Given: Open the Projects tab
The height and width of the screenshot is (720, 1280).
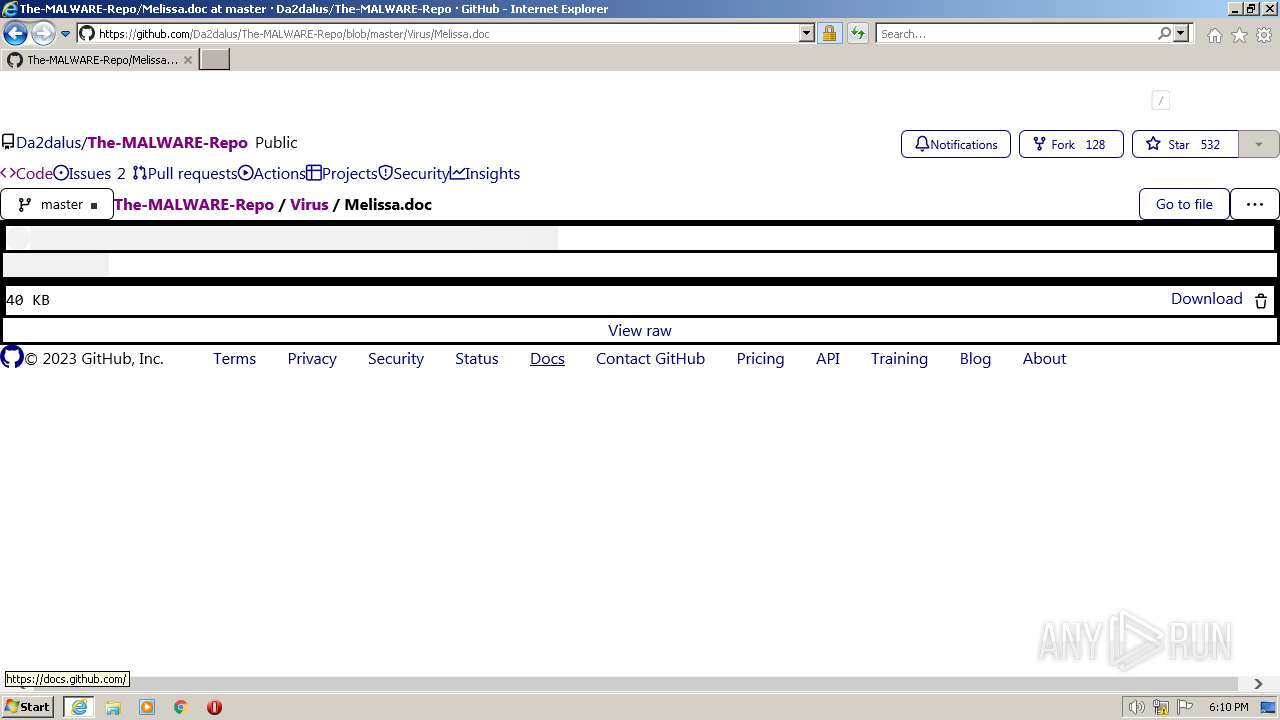Looking at the screenshot, I should 342,174.
